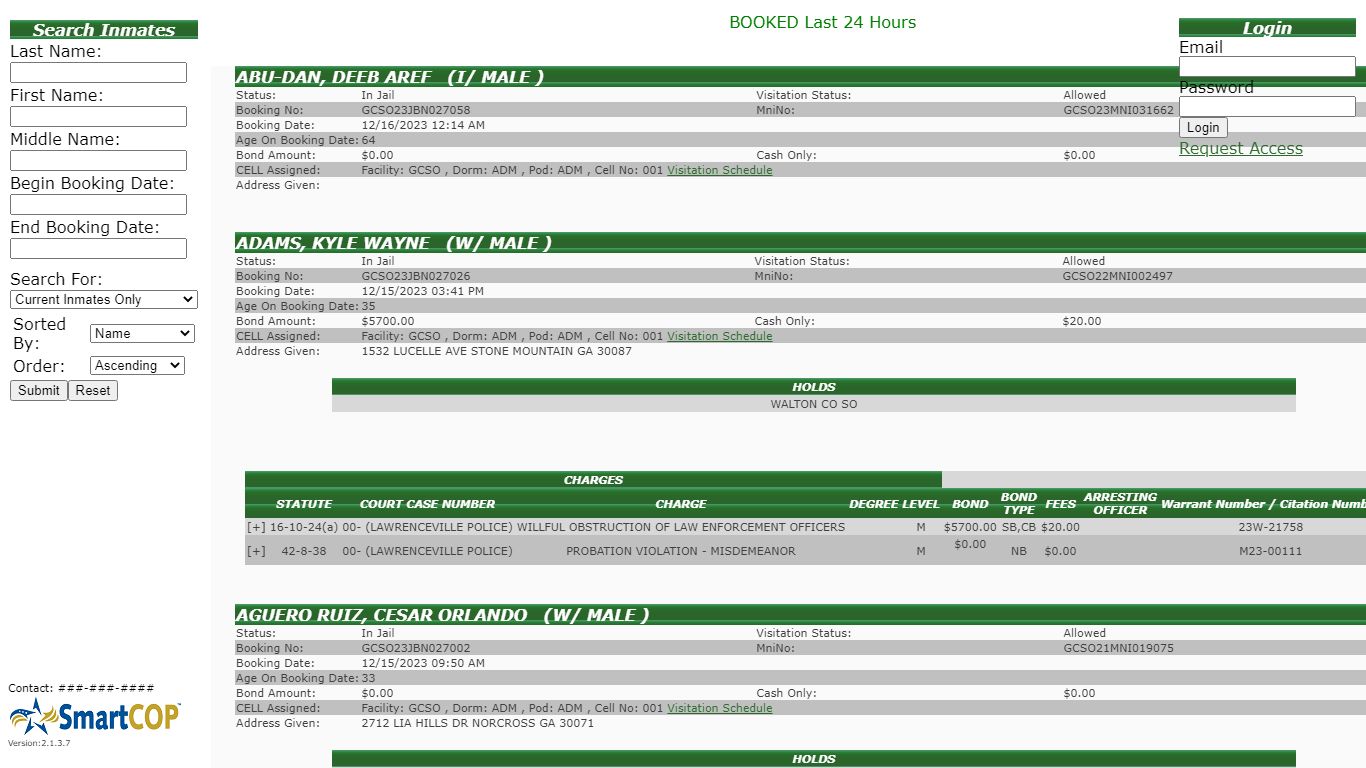Select the ADAMS, KYLE WAYNE name heading
1366x768 pixels.
394,243
